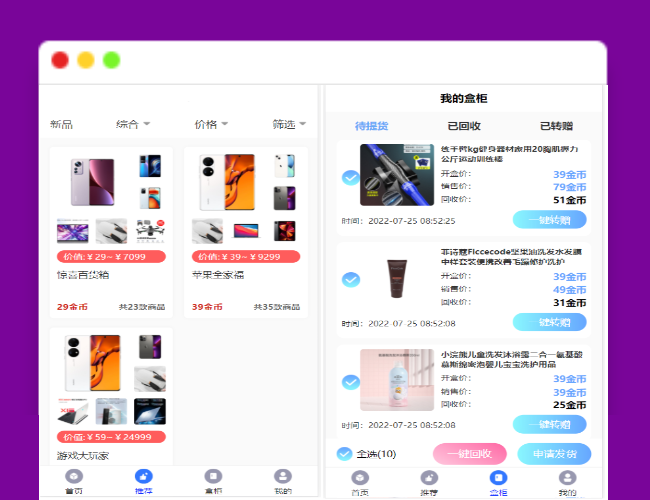Image resolution: width=650 pixels, height=500 pixels.
Task: Click the 我的盒柜 page title
Action: [464, 99]
